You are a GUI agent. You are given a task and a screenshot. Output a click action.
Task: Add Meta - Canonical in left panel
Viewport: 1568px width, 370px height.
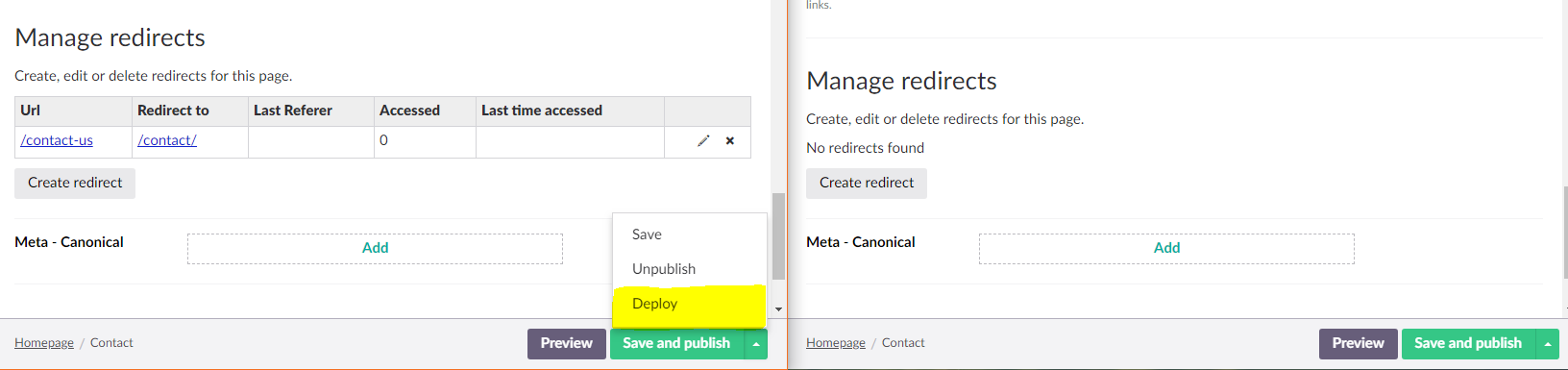pos(375,248)
